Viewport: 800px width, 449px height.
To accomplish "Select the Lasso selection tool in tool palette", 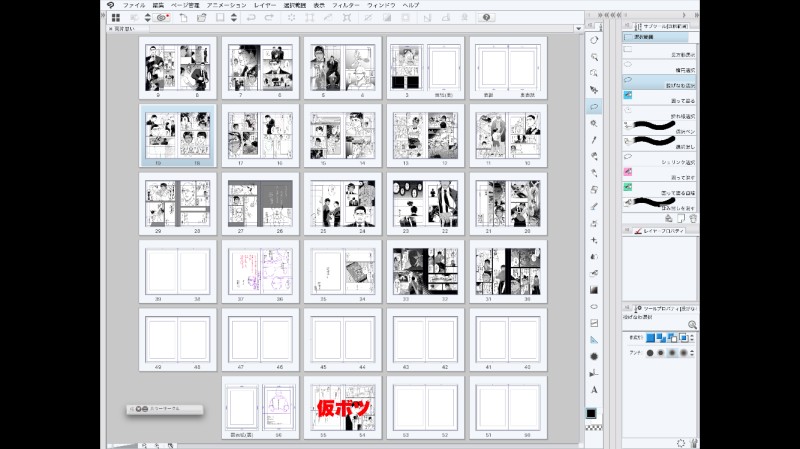I will tap(594, 107).
